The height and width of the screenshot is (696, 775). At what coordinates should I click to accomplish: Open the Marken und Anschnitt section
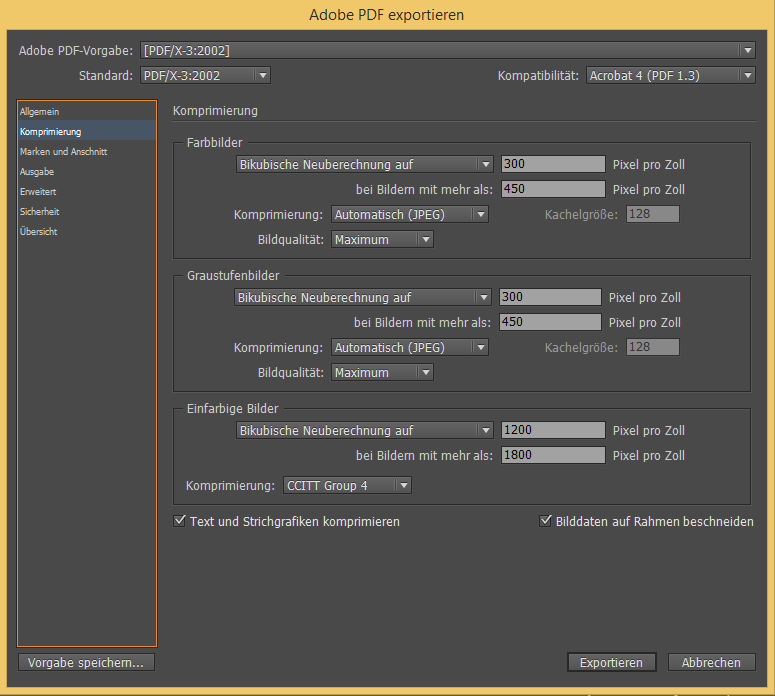point(63,152)
